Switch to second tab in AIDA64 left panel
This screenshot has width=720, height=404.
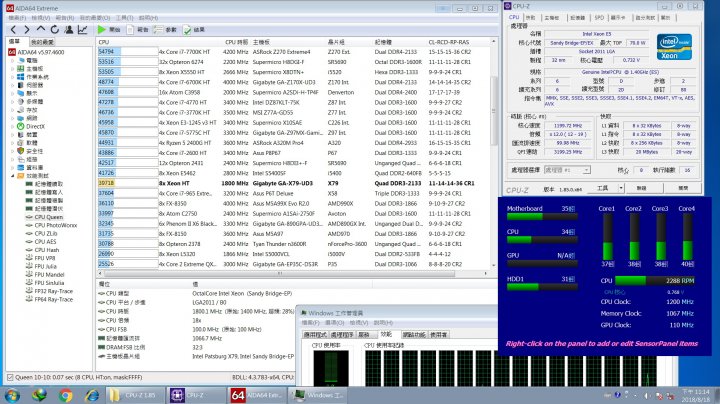tap(43, 42)
